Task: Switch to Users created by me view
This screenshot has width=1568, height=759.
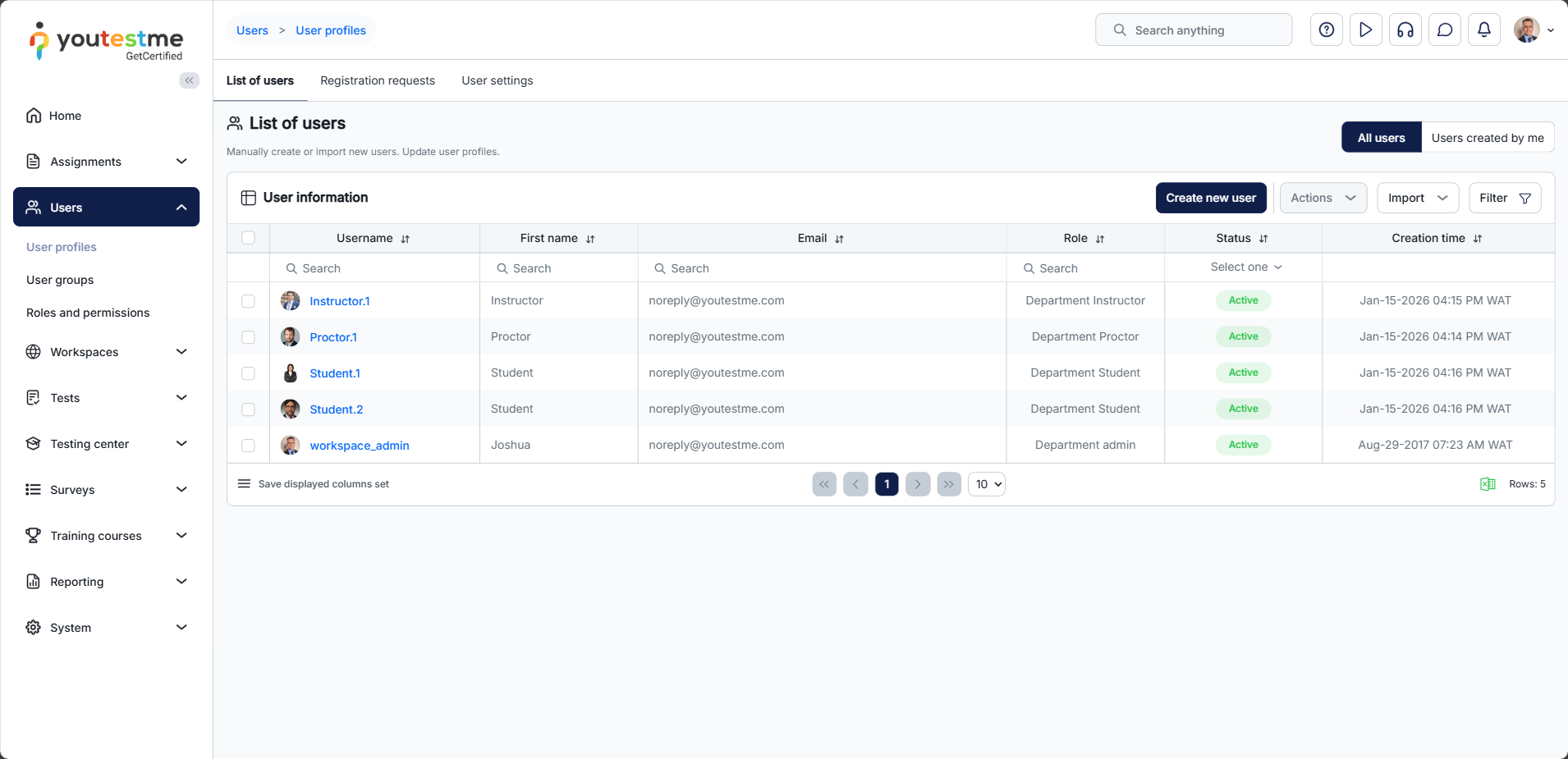Action: coord(1487,138)
